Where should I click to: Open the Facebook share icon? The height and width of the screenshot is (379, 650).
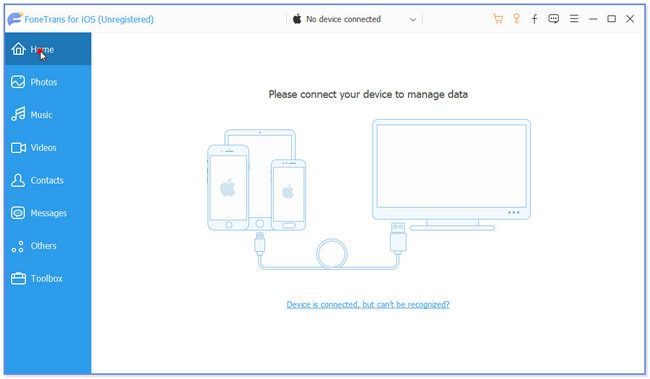point(535,19)
